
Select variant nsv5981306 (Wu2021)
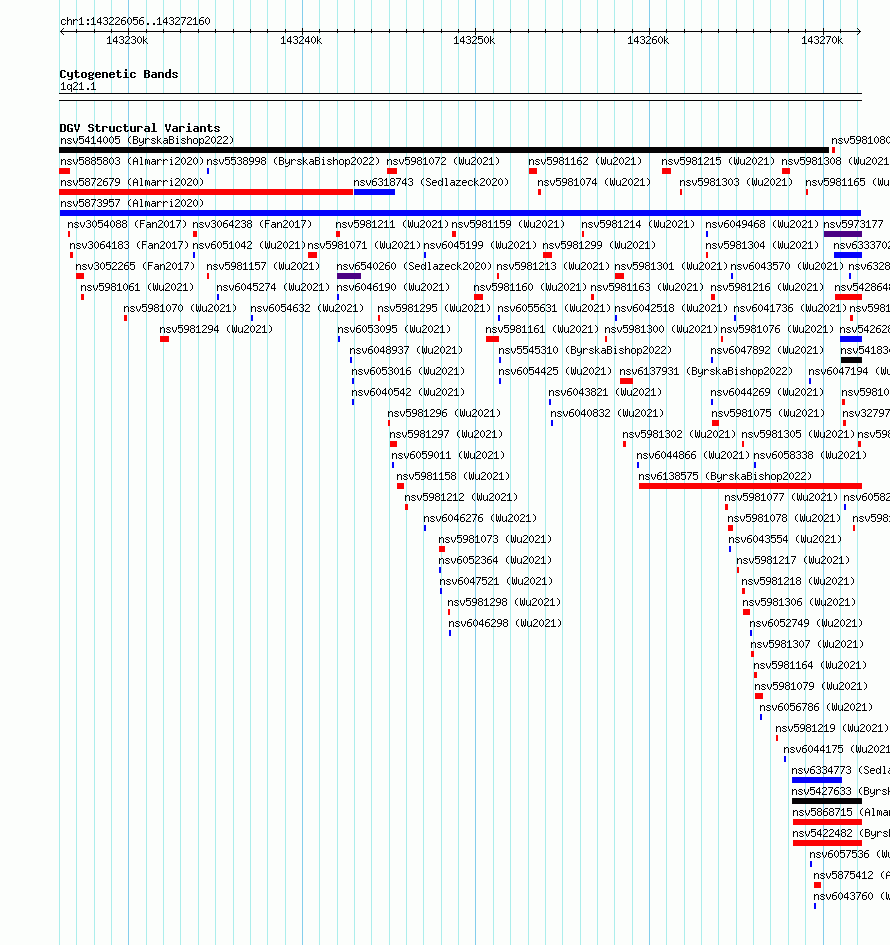coord(799,602)
